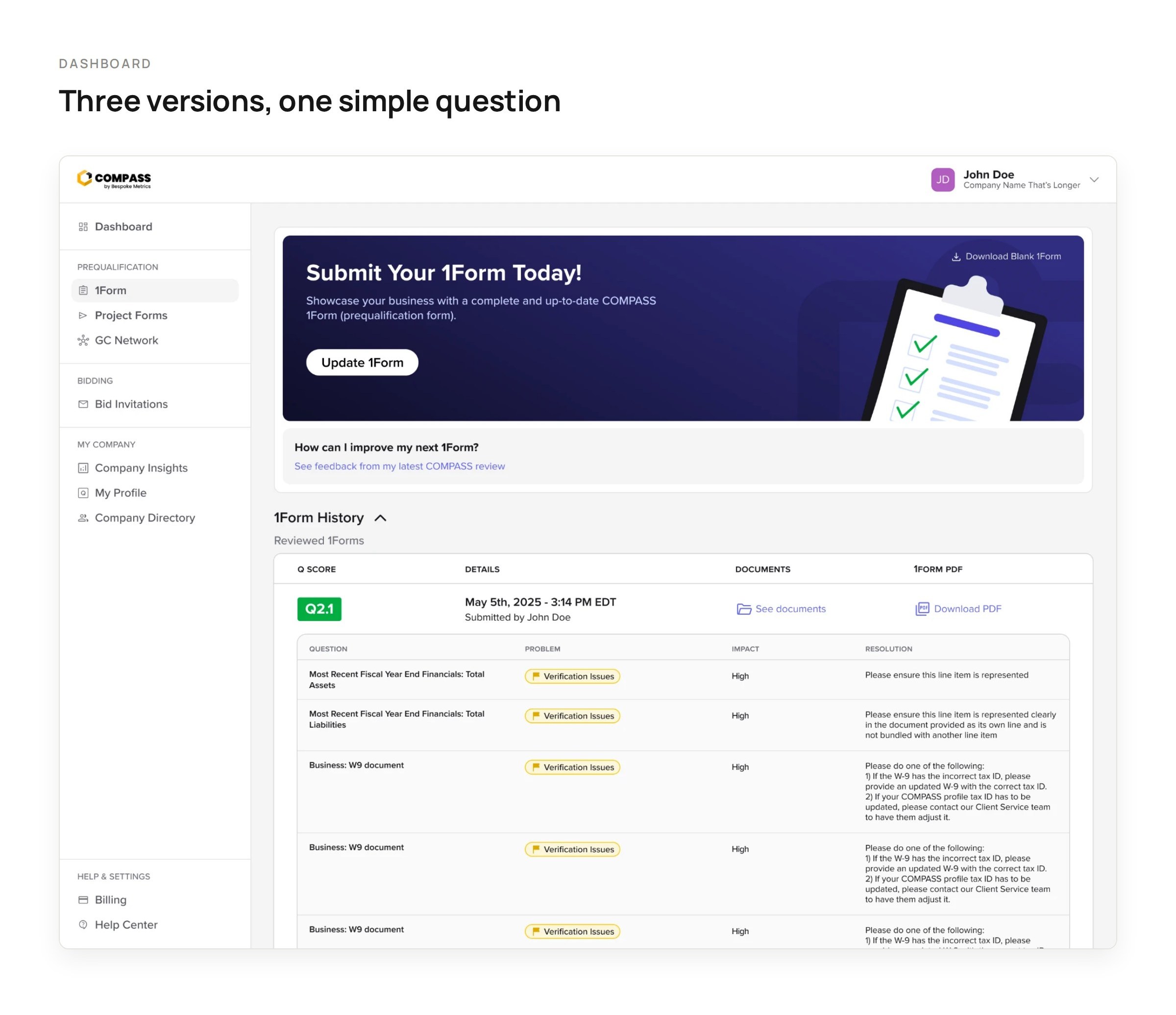
Task: Click the Company Insights chart icon
Action: pyautogui.click(x=83, y=468)
